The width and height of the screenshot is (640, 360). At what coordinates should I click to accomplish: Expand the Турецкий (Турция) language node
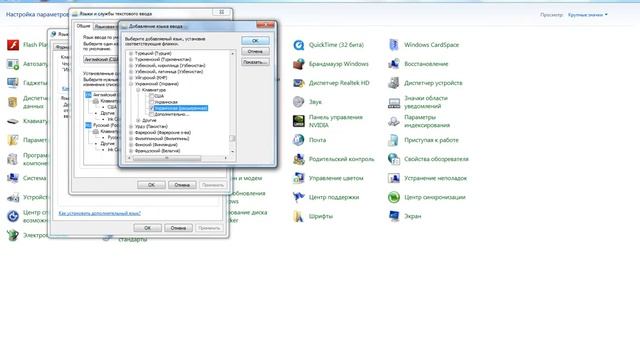pyautogui.click(x=131, y=53)
